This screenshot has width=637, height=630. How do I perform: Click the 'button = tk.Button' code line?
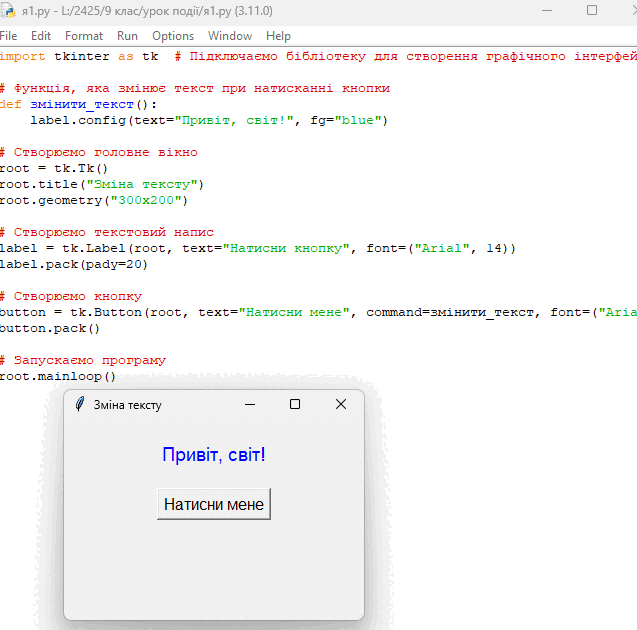318,312
